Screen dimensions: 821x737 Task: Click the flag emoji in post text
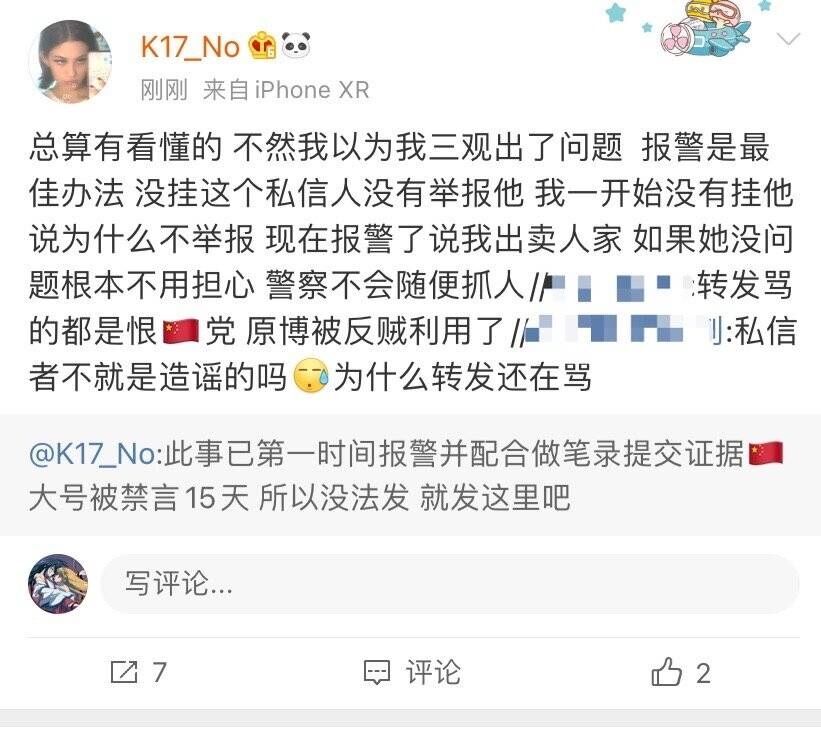pyautogui.click(x=181, y=332)
